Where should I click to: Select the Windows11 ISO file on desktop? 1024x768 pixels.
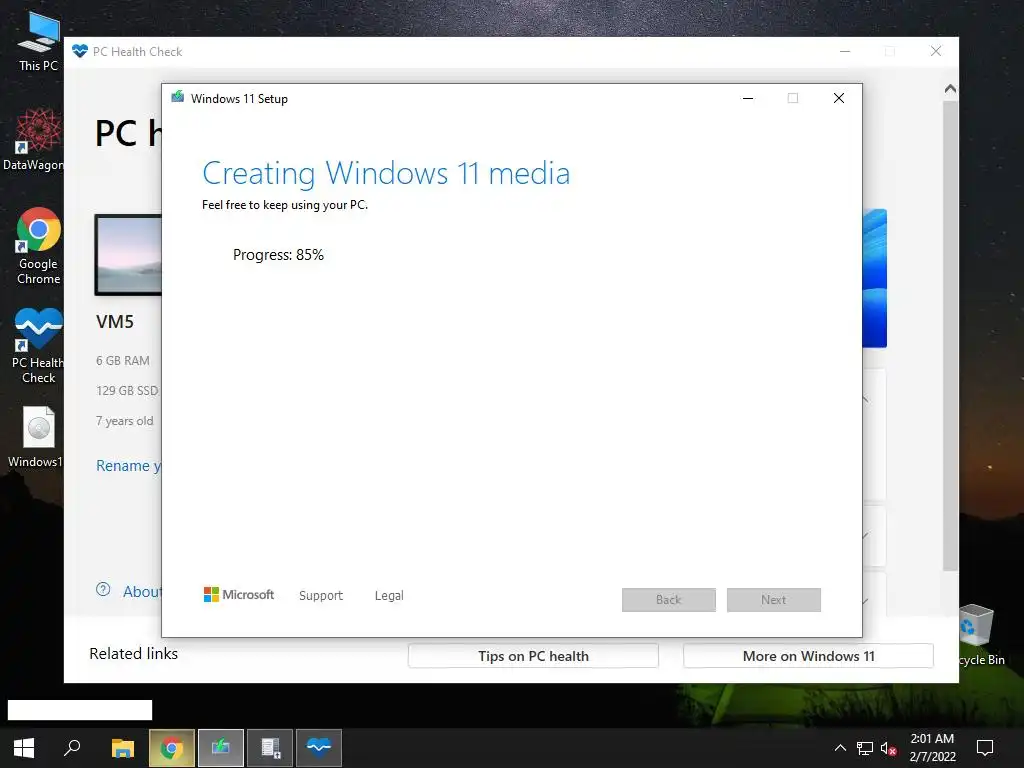point(37,437)
